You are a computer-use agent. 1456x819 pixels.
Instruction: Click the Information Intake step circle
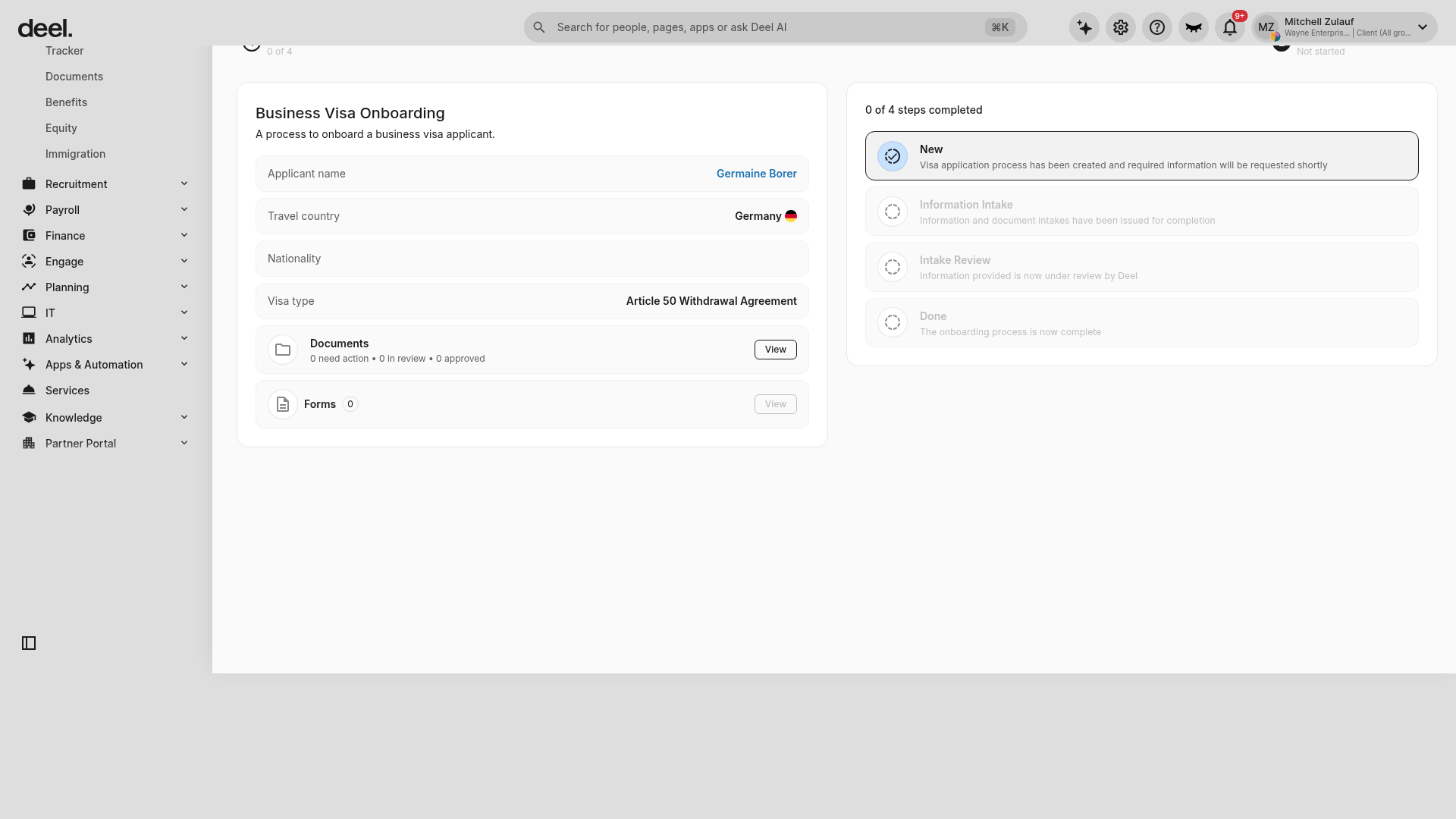tap(893, 212)
